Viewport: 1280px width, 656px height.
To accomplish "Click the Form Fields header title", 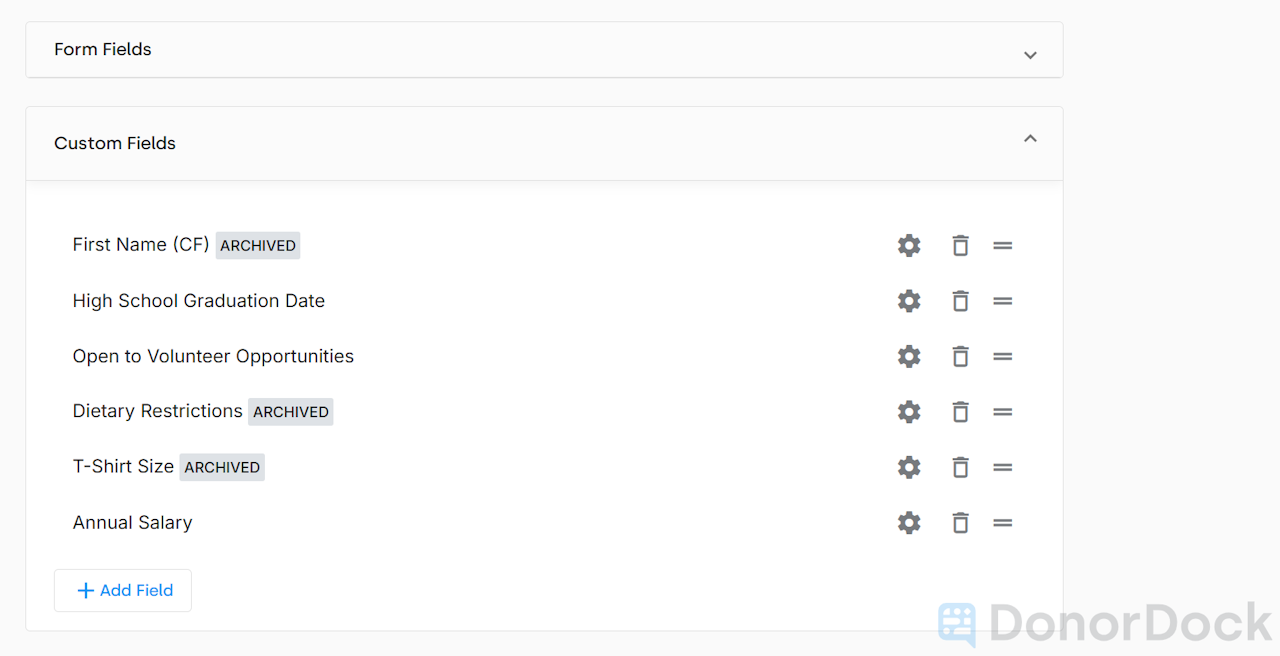I will point(103,49).
